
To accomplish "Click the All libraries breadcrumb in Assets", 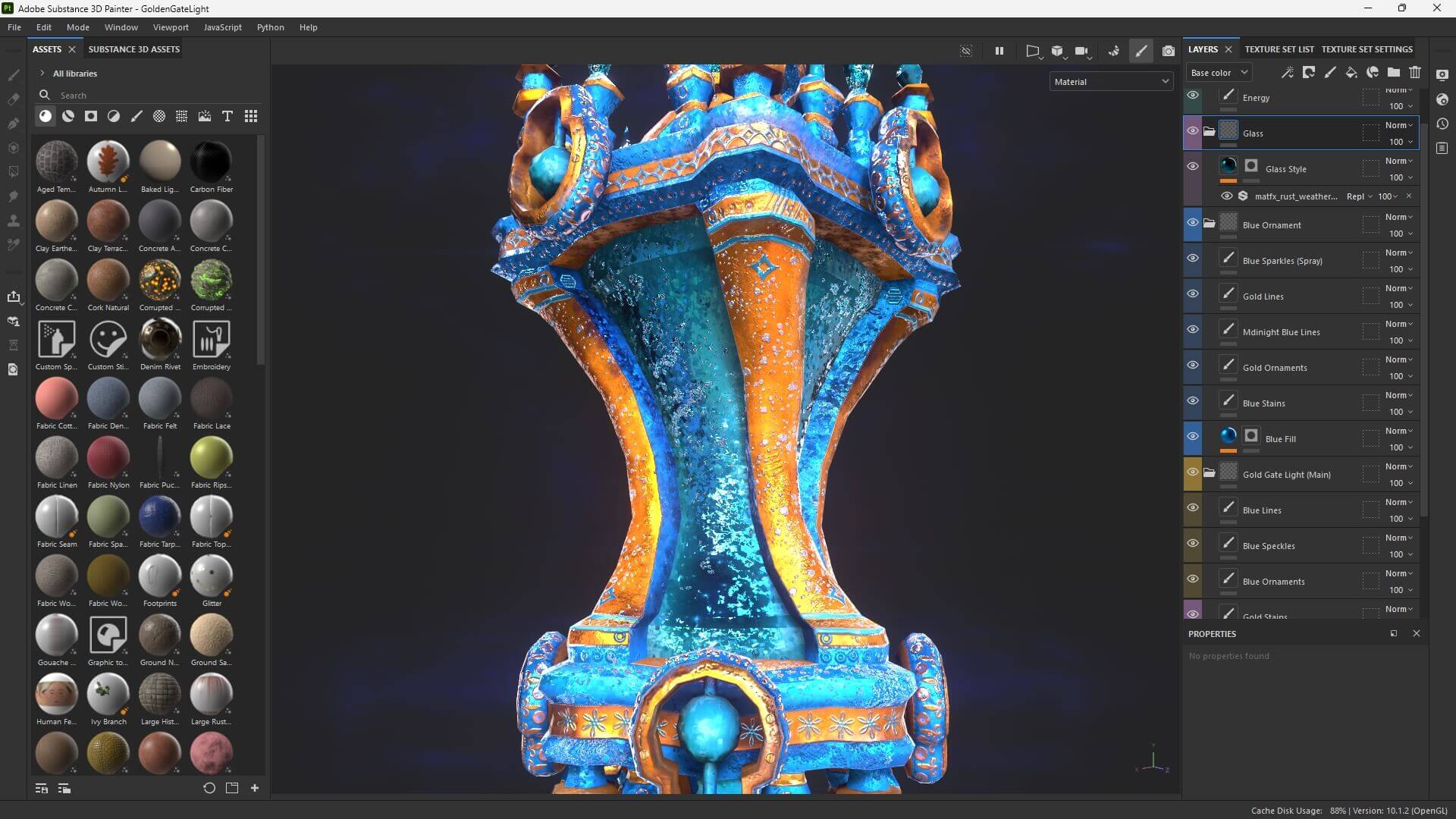I will [x=74, y=73].
